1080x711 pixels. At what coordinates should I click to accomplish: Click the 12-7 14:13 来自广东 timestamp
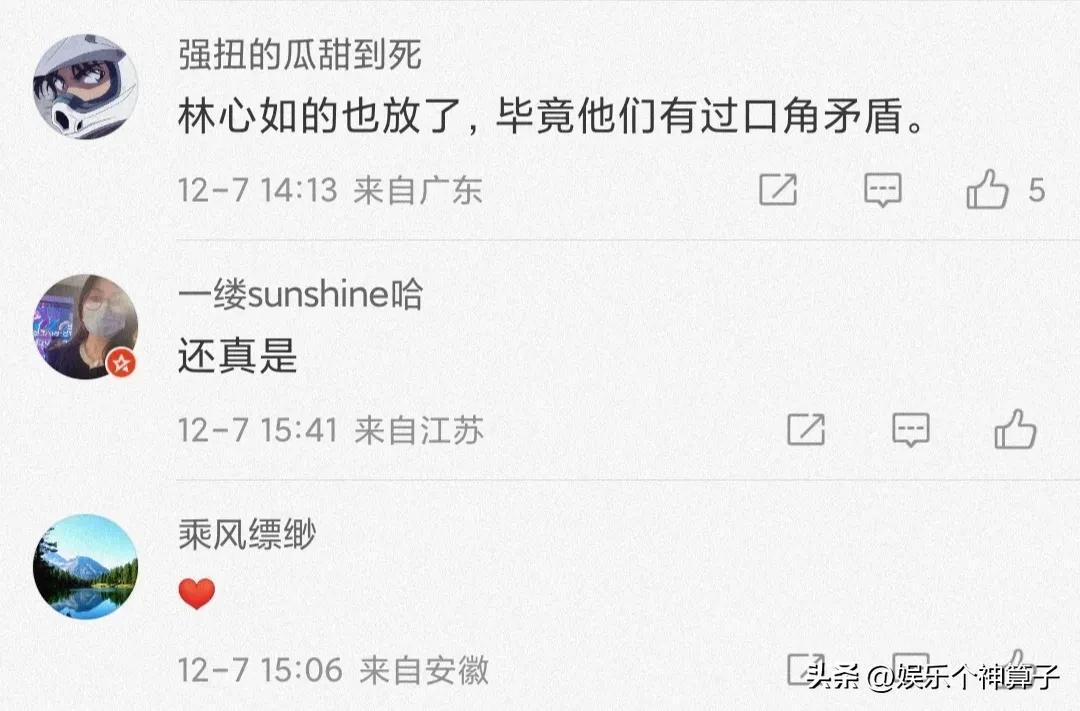[330, 190]
